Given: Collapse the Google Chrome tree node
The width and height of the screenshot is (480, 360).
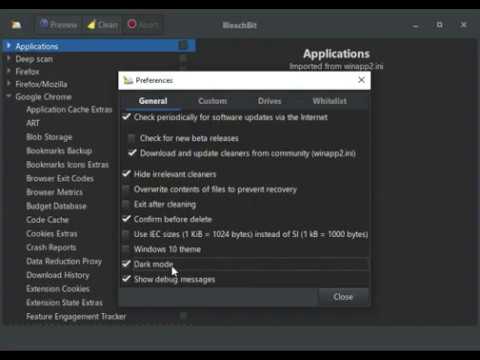Looking at the screenshot, I should [9, 96].
